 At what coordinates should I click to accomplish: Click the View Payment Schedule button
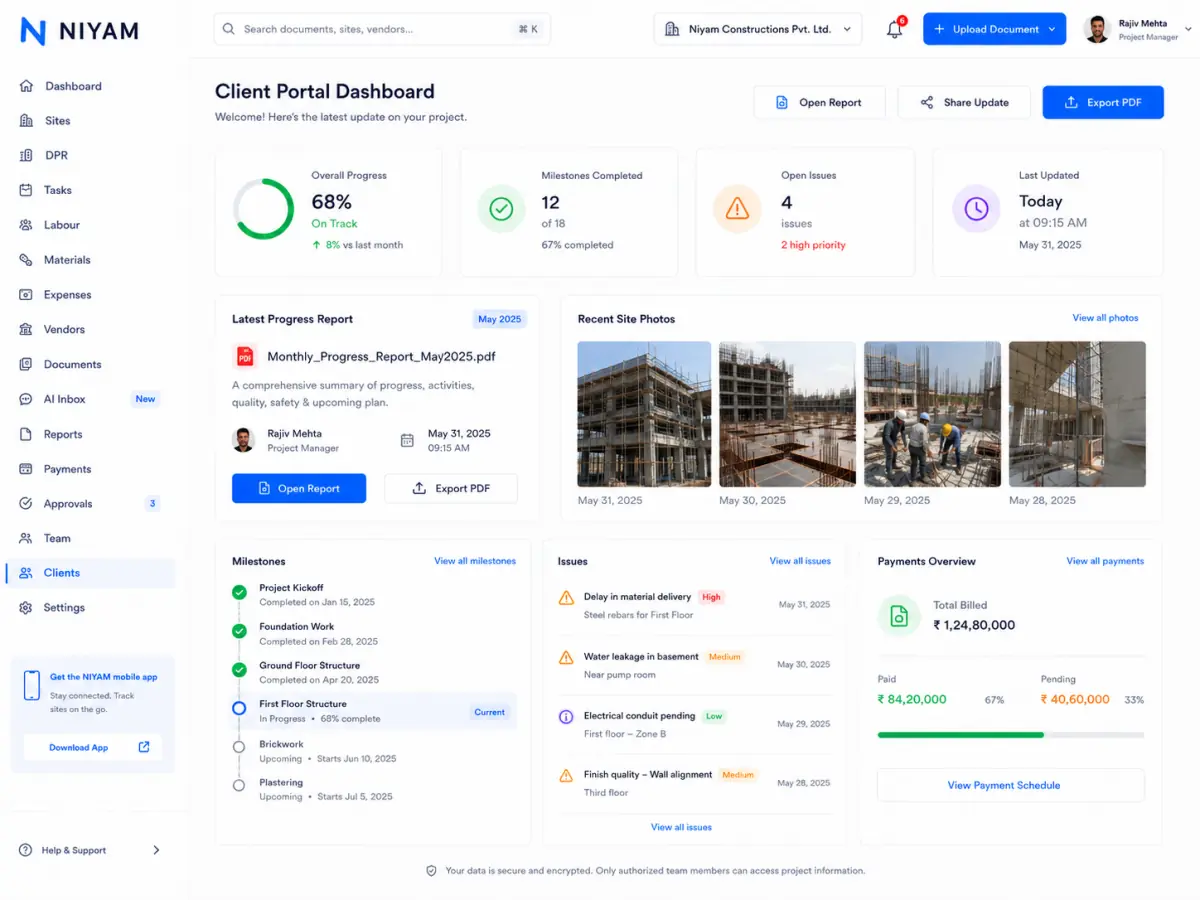point(1010,785)
